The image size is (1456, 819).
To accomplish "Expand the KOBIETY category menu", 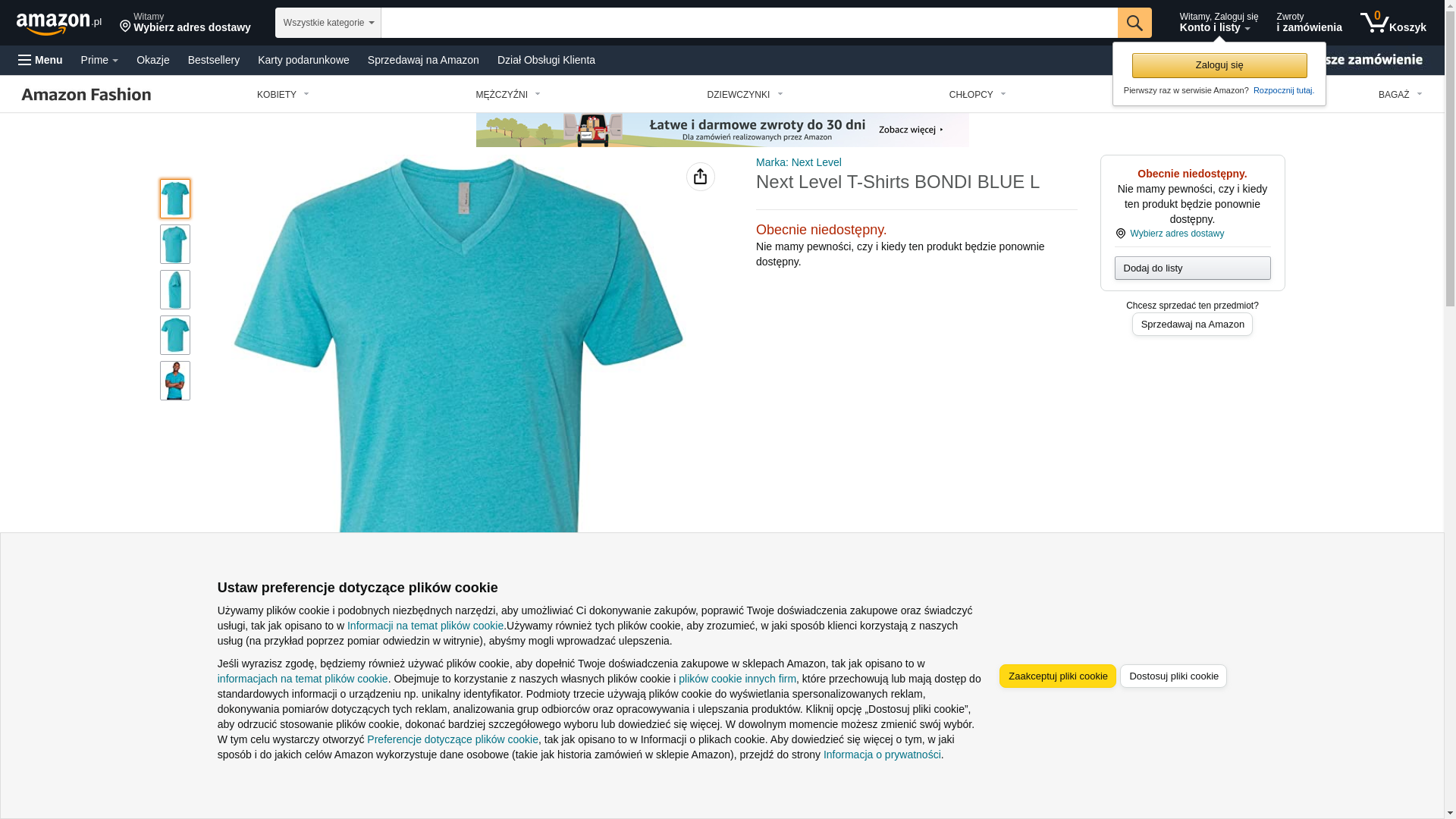I will click(x=283, y=95).
